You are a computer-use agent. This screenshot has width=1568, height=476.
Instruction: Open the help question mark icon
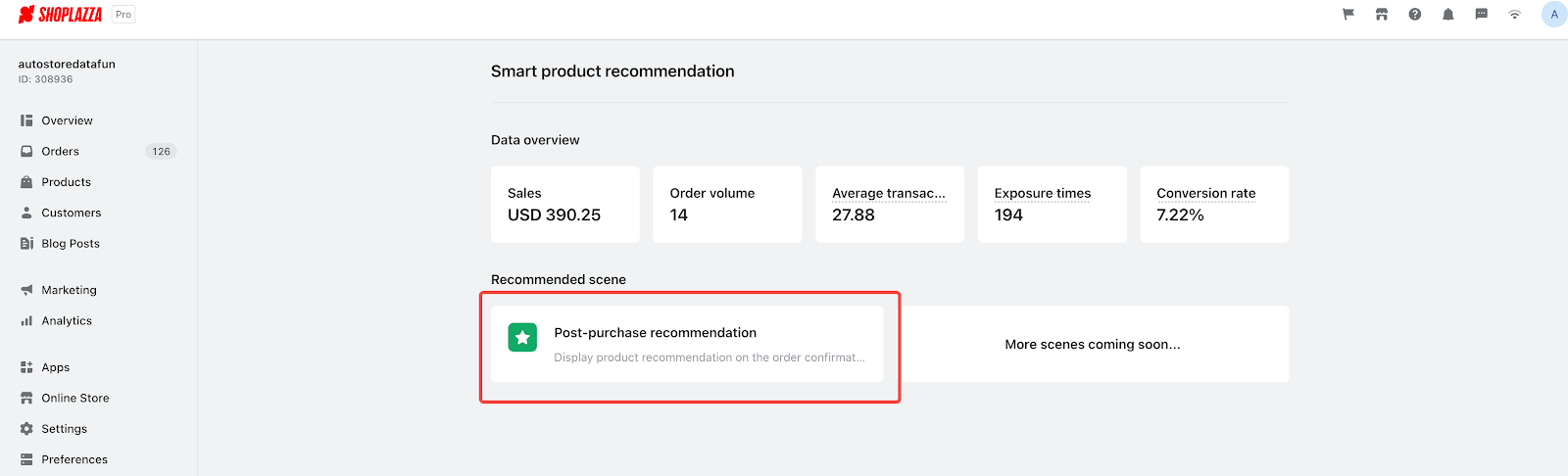point(1415,14)
